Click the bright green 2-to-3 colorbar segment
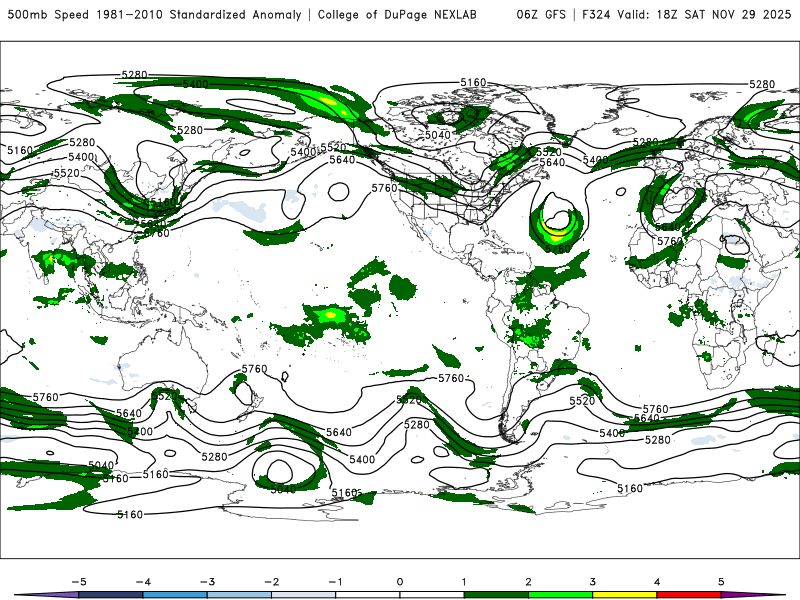The height and width of the screenshot is (600, 800). tap(560, 595)
